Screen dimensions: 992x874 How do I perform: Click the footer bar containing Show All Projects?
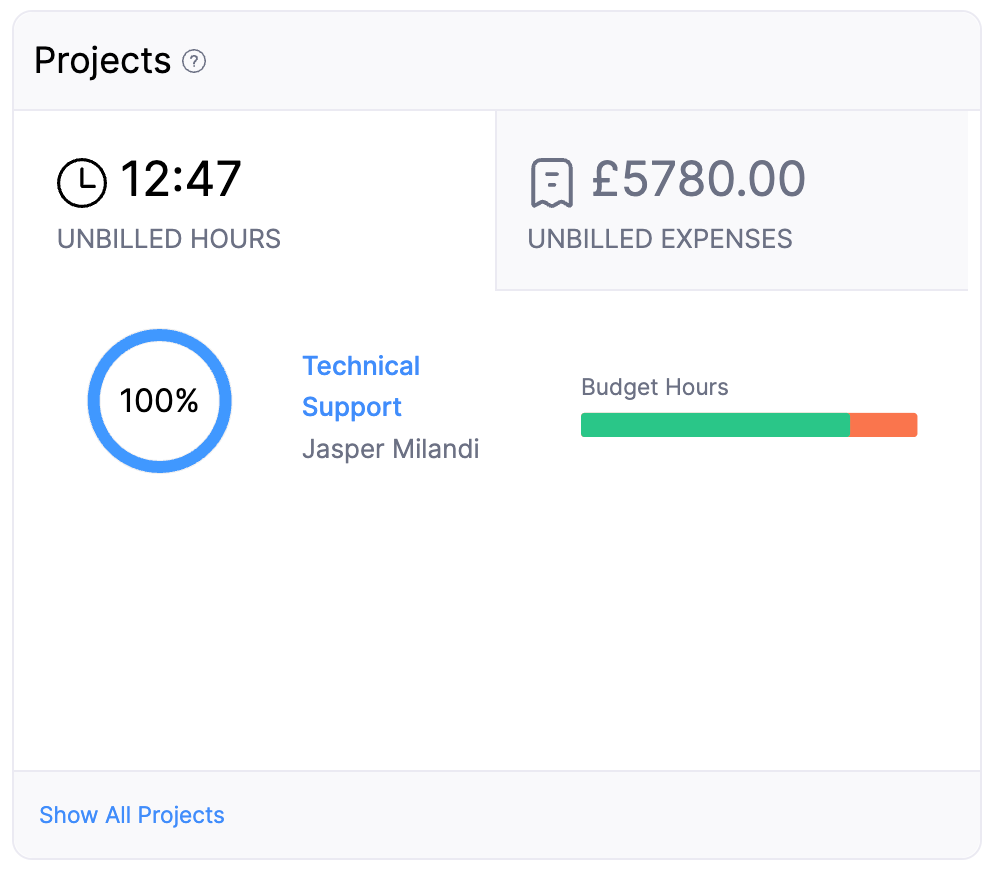point(496,815)
